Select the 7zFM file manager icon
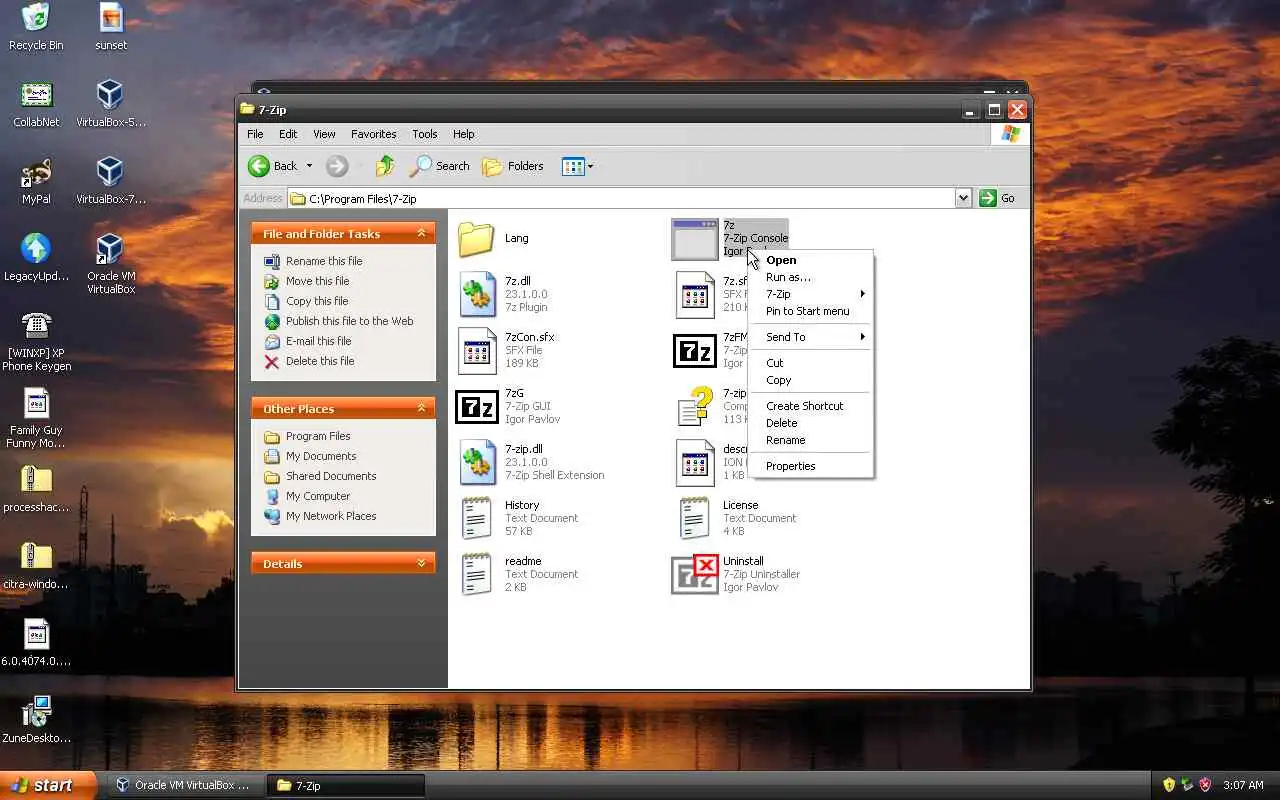Screen dimensions: 1280x800 point(695,351)
